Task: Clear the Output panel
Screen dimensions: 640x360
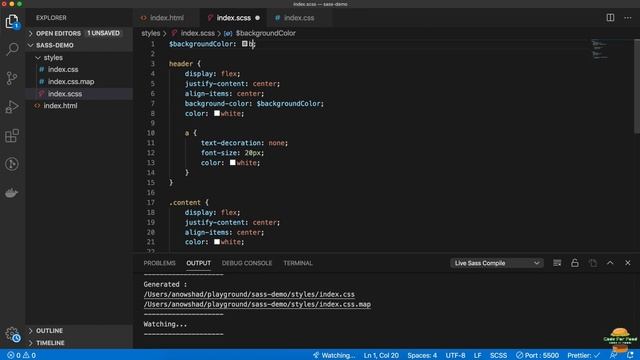Action: tap(557, 263)
